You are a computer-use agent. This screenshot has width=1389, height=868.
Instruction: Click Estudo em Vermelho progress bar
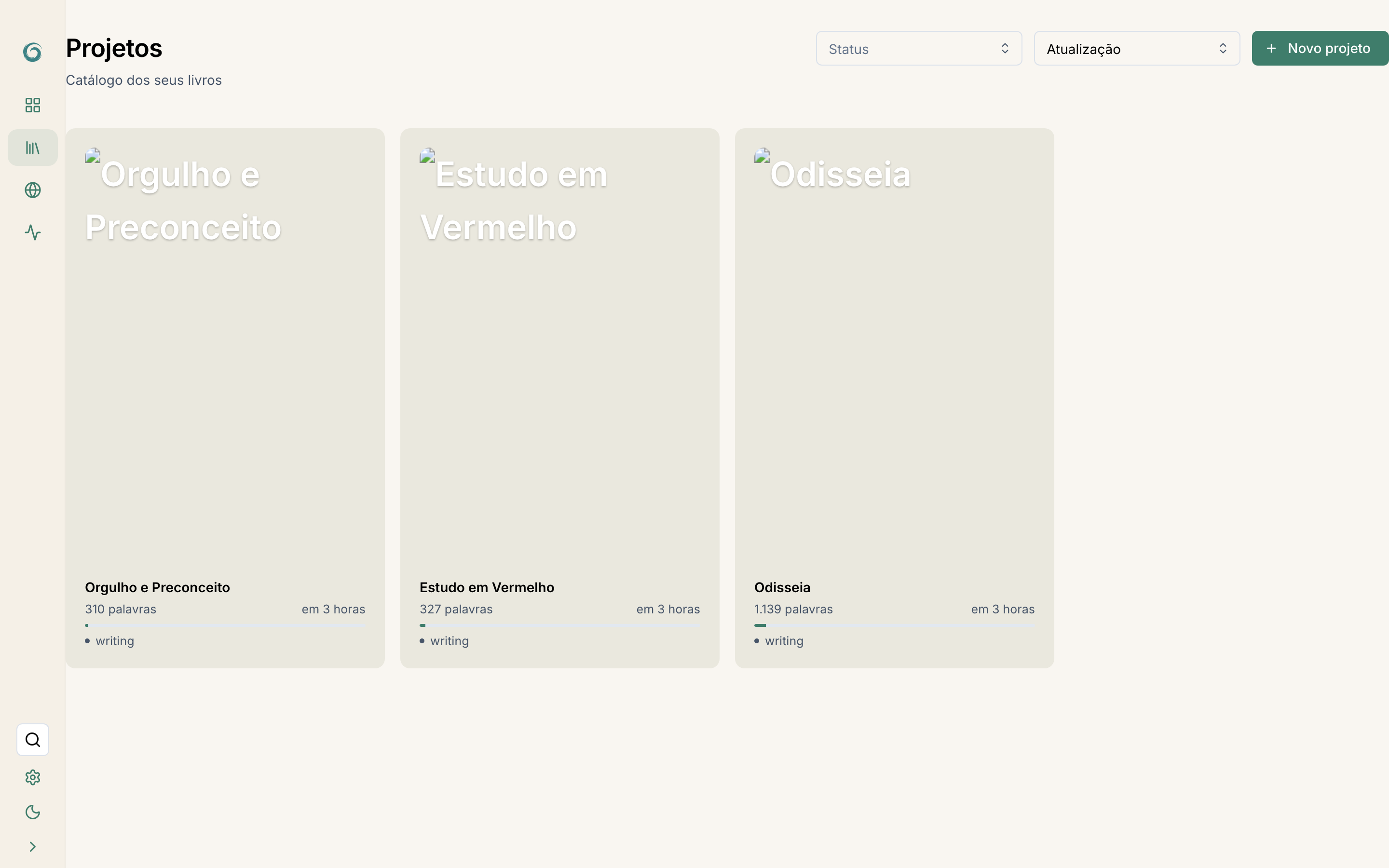tap(559, 625)
